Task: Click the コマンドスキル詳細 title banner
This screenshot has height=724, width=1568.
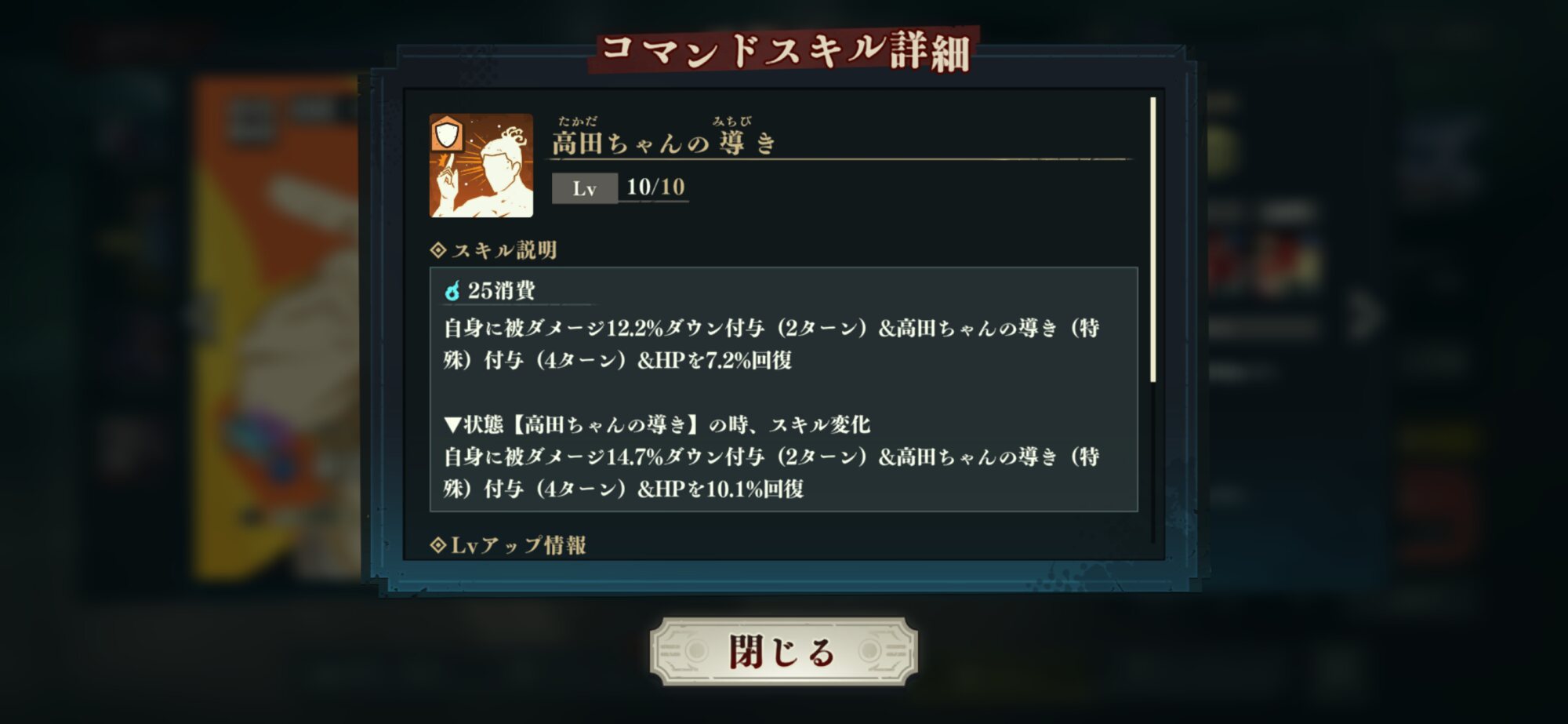Action: [x=785, y=50]
